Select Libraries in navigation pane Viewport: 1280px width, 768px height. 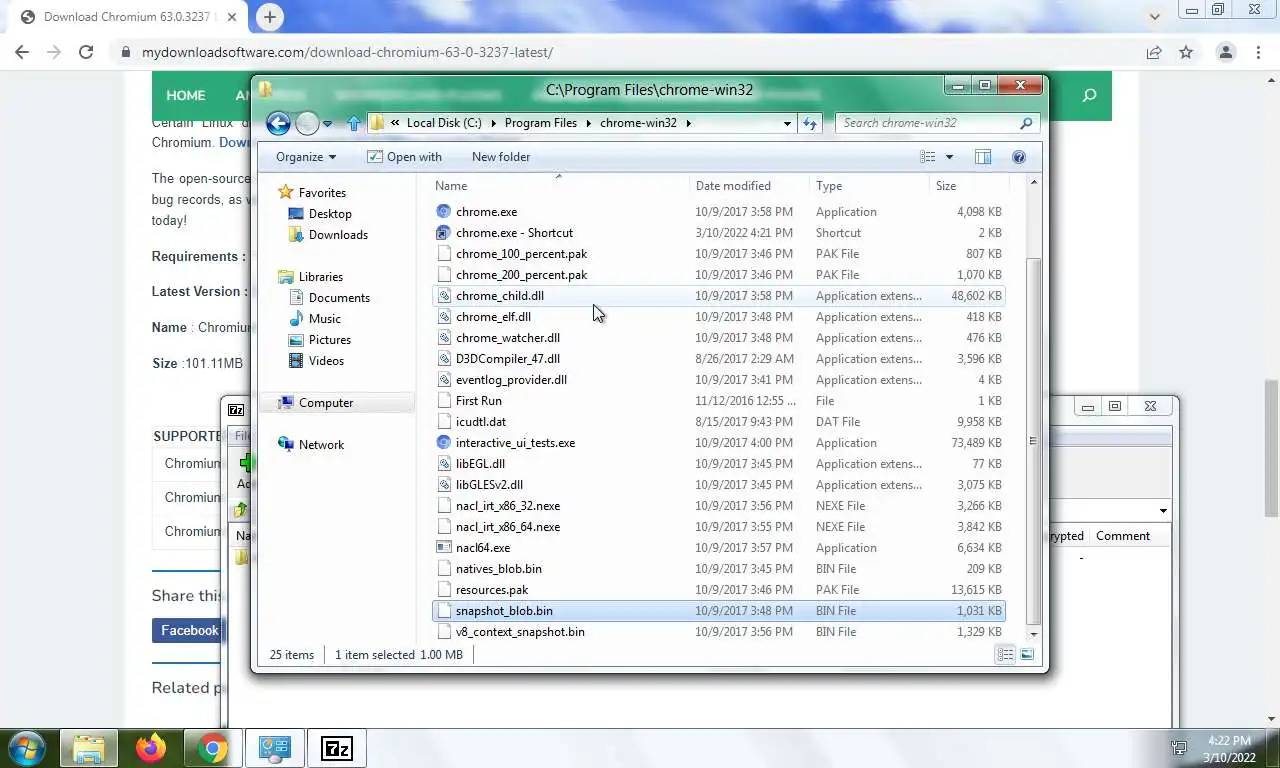[311, 276]
